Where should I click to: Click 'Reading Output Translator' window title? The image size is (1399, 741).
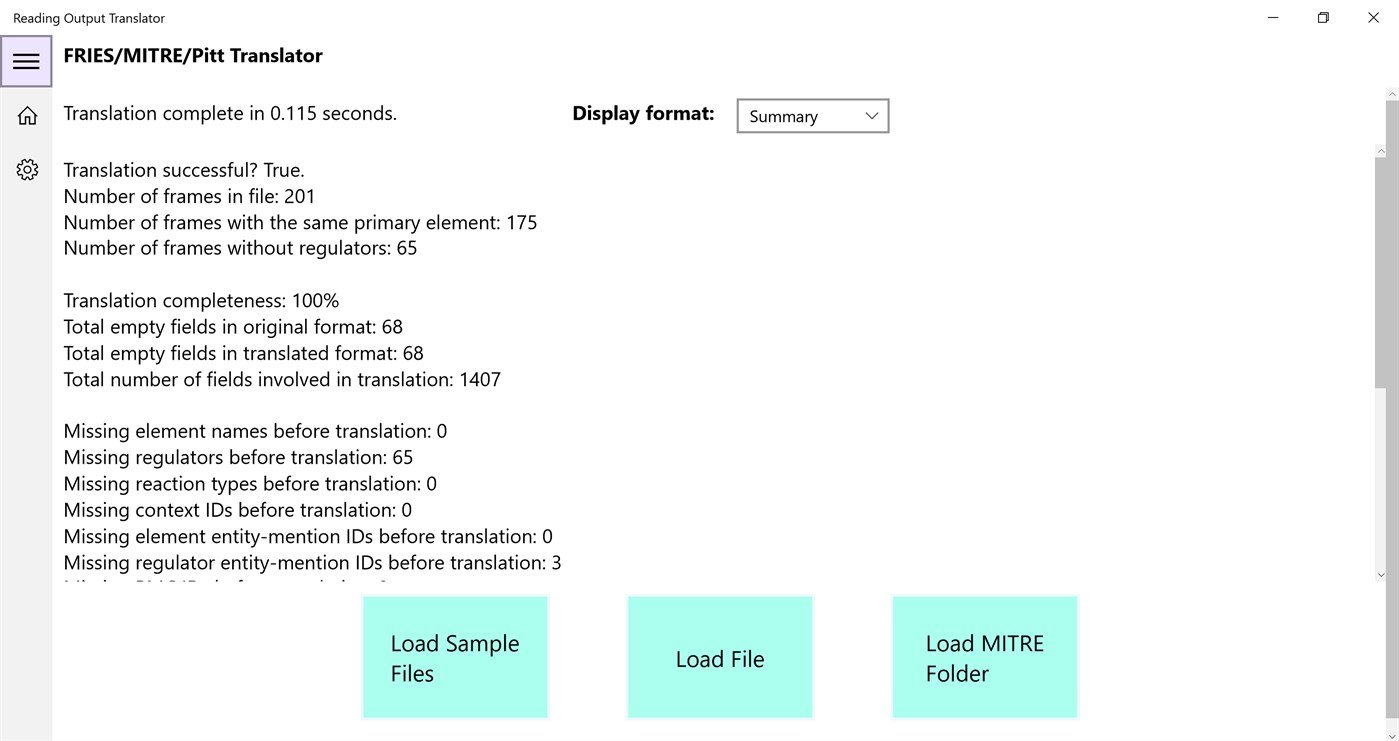pos(89,18)
